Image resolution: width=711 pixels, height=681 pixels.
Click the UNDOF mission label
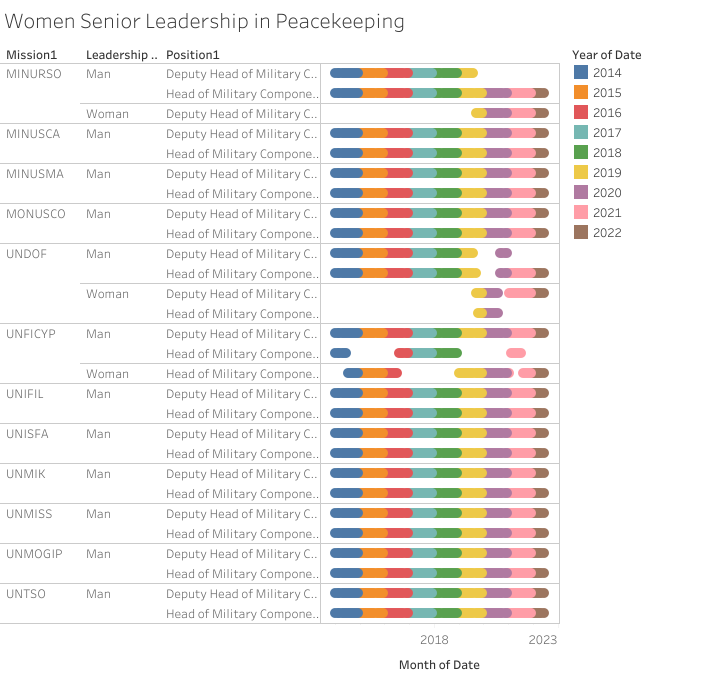click(x=28, y=254)
